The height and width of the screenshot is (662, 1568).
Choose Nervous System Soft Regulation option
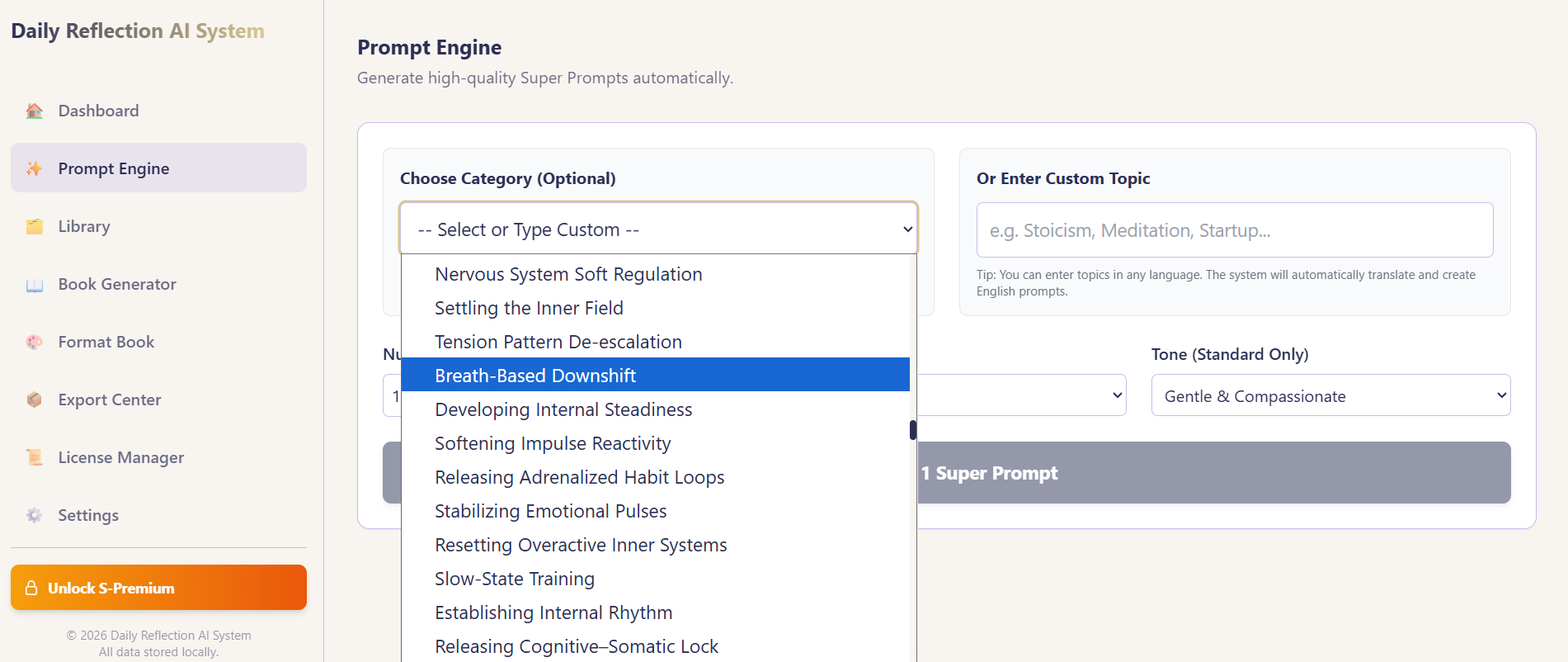click(568, 274)
